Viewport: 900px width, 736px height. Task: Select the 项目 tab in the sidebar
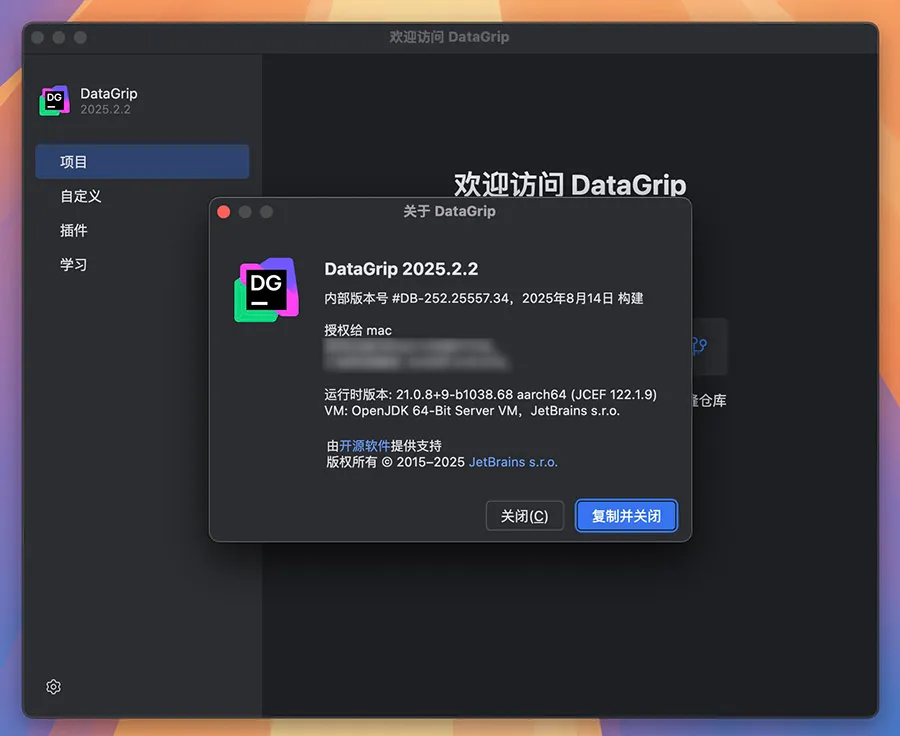pyautogui.click(x=142, y=162)
